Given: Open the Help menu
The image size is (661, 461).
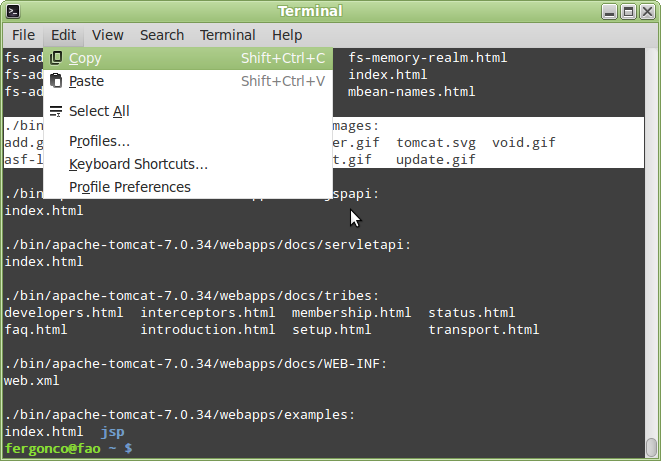Looking at the screenshot, I should (x=287, y=35).
